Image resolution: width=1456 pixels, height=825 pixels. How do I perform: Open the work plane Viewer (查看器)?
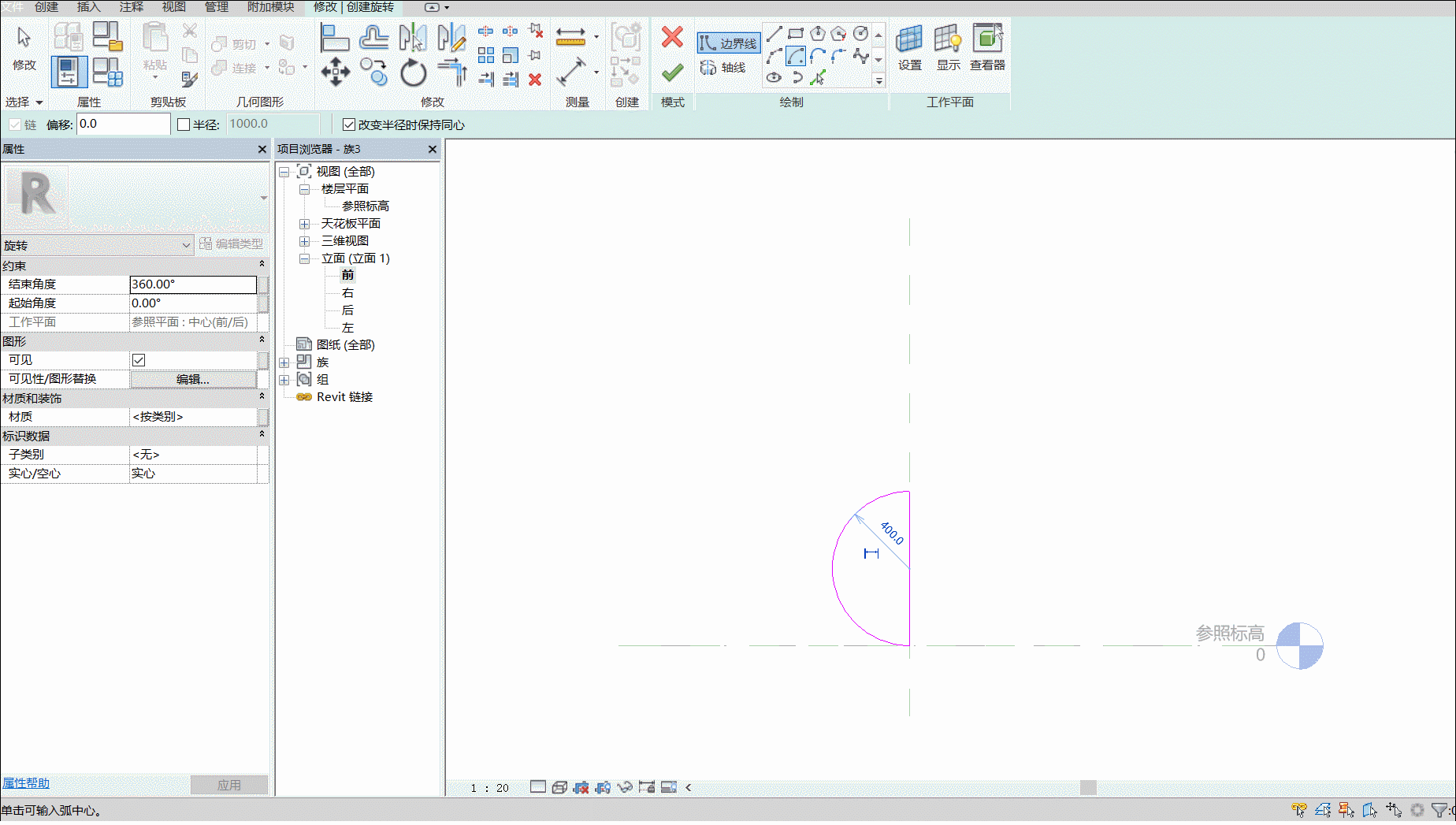tap(987, 47)
